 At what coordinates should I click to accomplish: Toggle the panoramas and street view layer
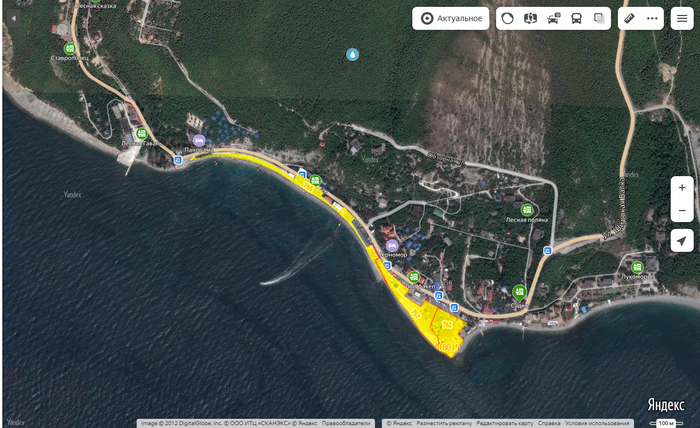531,18
